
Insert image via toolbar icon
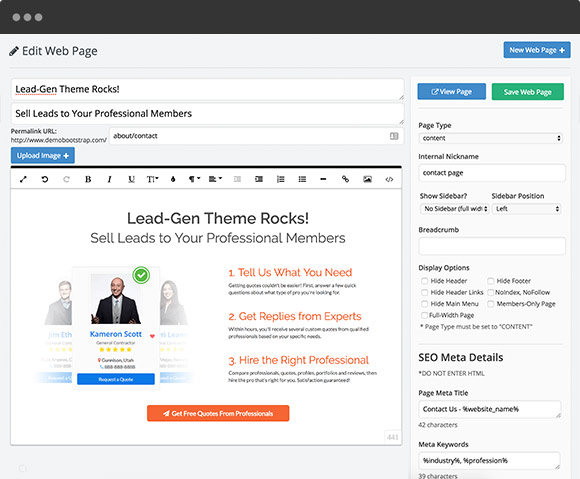point(367,179)
